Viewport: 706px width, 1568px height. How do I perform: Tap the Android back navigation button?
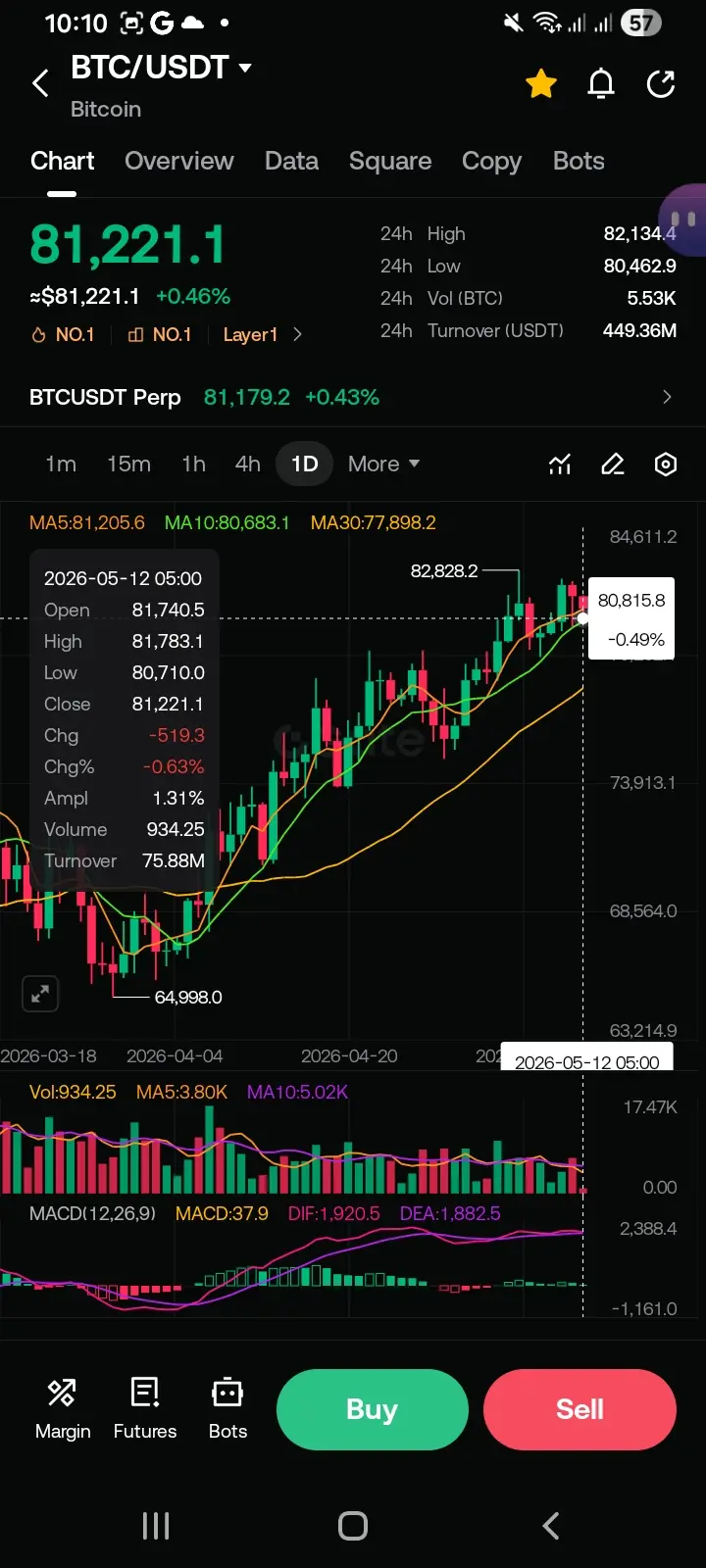click(x=551, y=1526)
